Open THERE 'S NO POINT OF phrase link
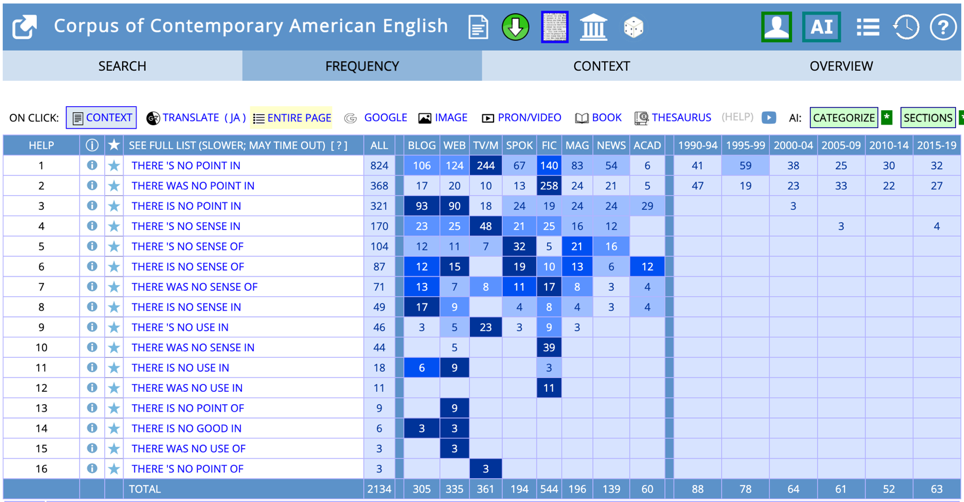This screenshot has width=964, height=502. pyautogui.click(x=188, y=469)
